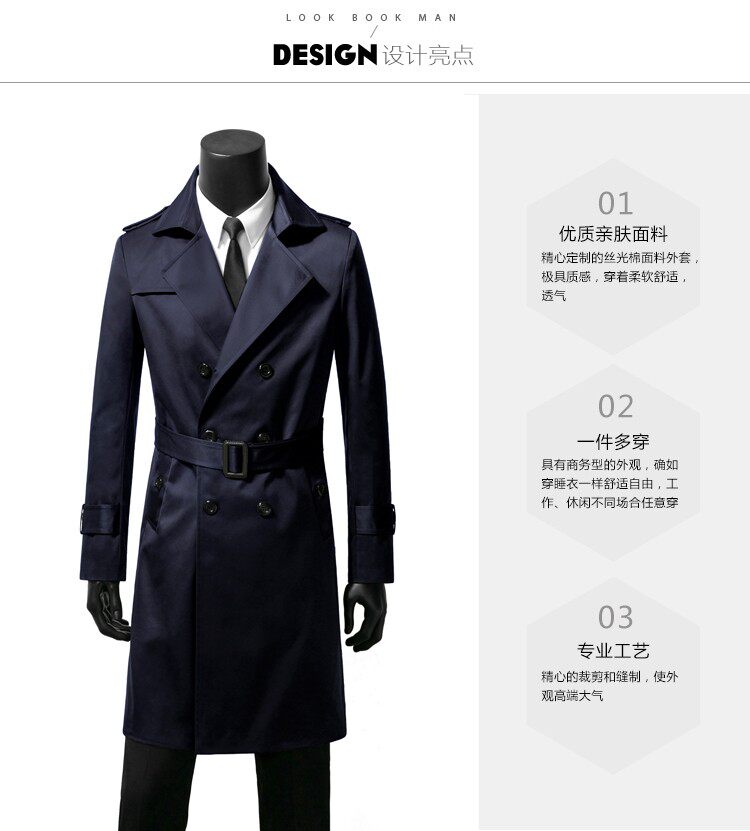
Task: Click the 一件多穿 title
Action: click(613, 441)
